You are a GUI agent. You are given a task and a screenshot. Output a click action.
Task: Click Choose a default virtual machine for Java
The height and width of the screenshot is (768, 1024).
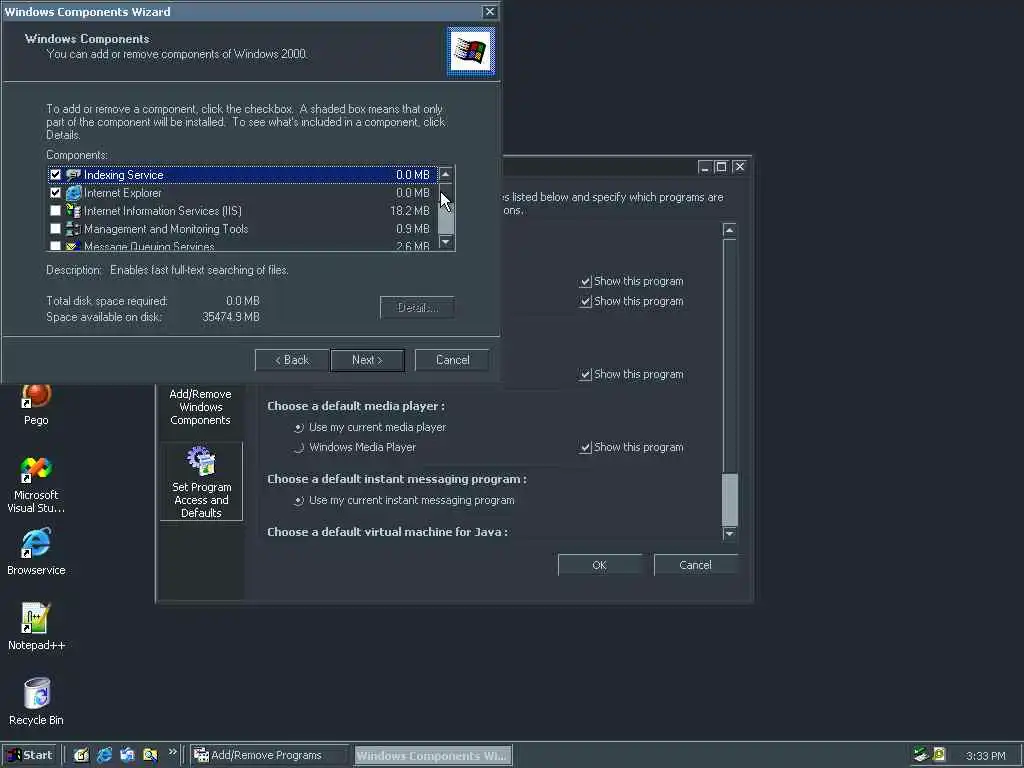[x=387, y=532]
